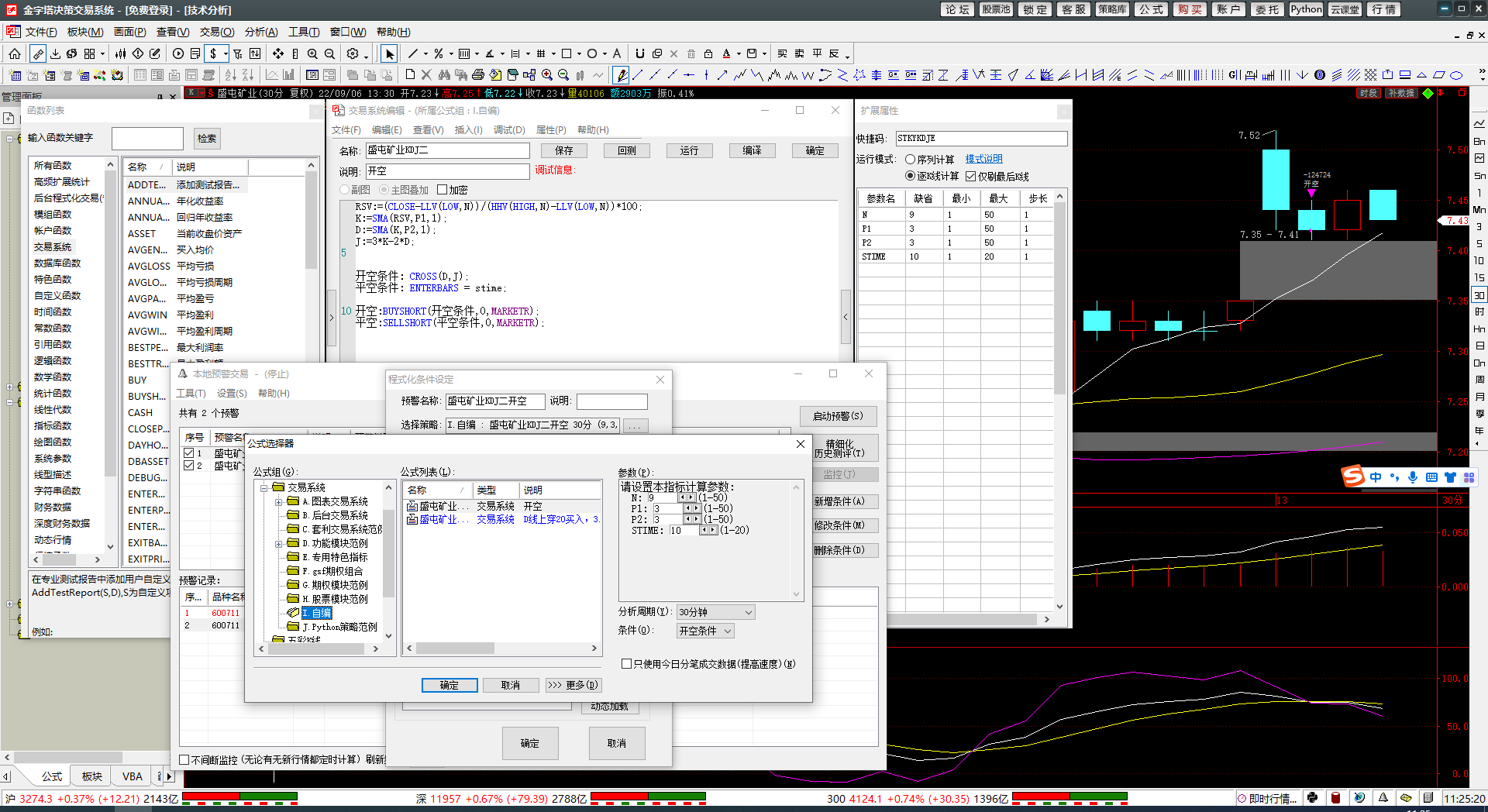The width and height of the screenshot is (1488, 812).
Task: Select the 主图叠加 radio button
Action: pyautogui.click(x=383, y=190)
